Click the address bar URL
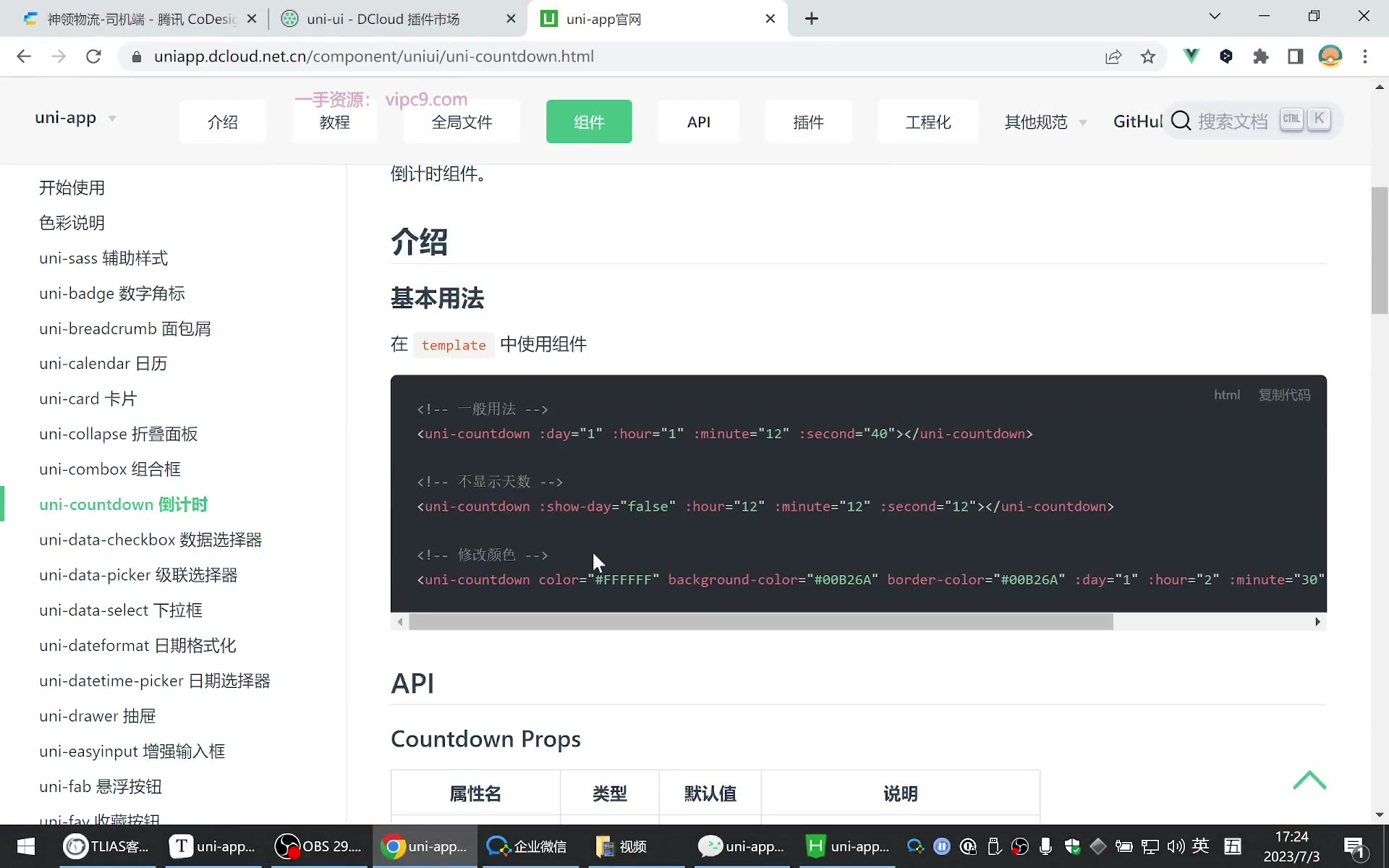The height and width of the screenshot is (868, 1389). pyautogui.click(x=373, y=56)
